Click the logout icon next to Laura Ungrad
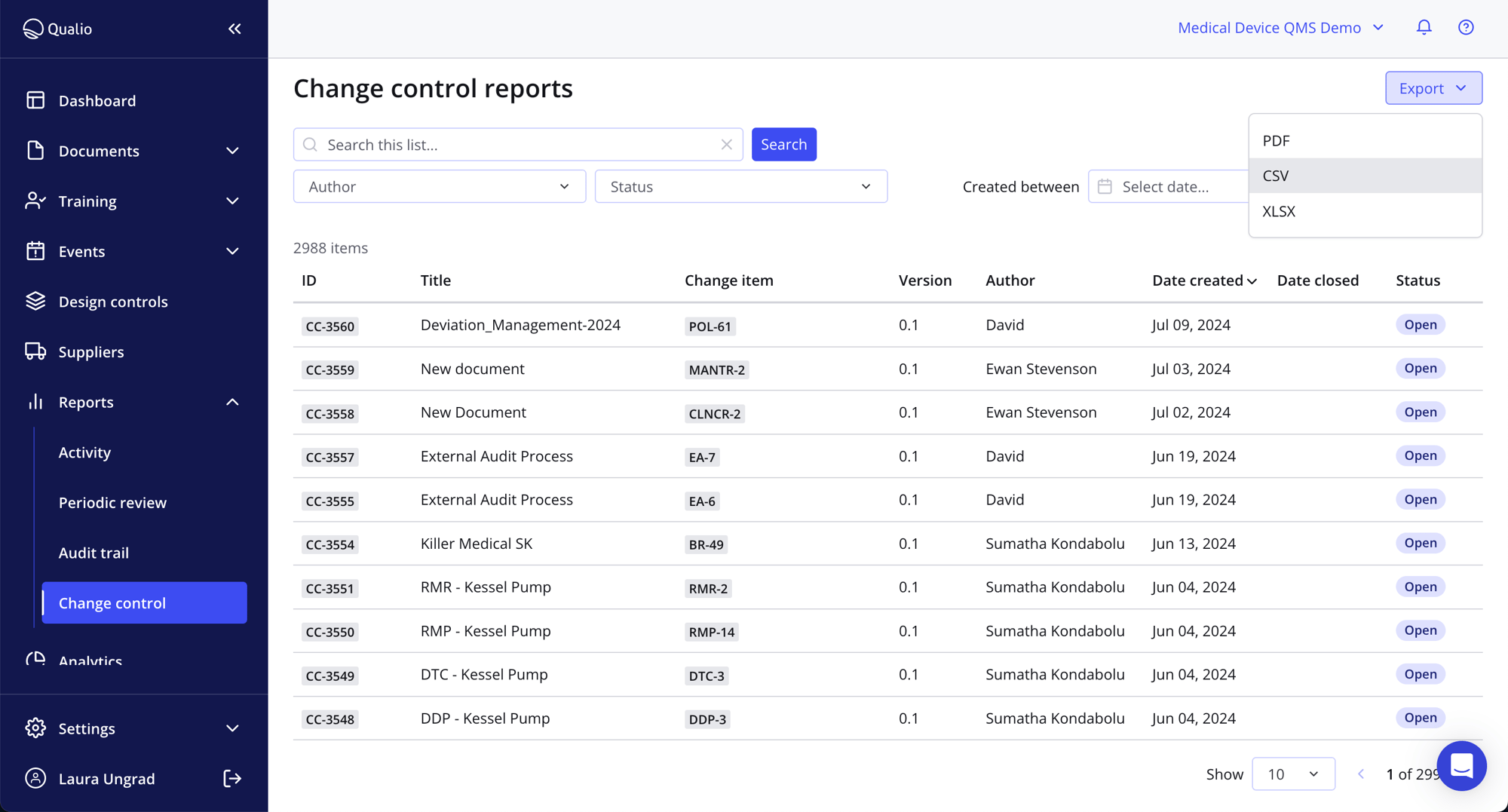This screenshot has height=812, width=1508. pyautogui.click(x=232, y=778)
